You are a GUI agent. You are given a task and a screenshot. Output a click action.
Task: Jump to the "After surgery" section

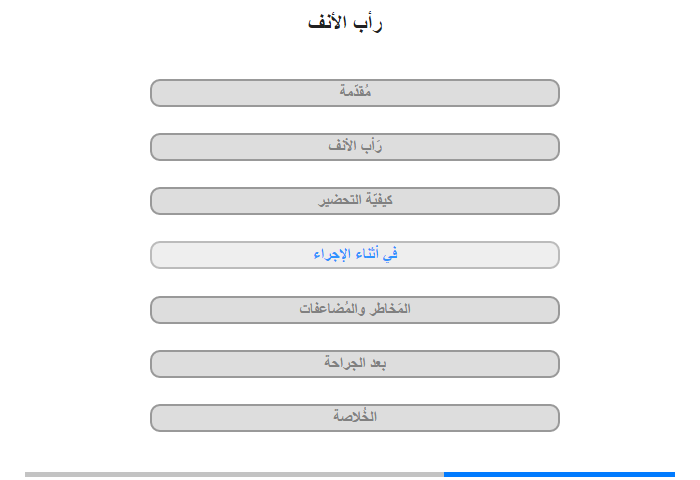click(354, 364)
